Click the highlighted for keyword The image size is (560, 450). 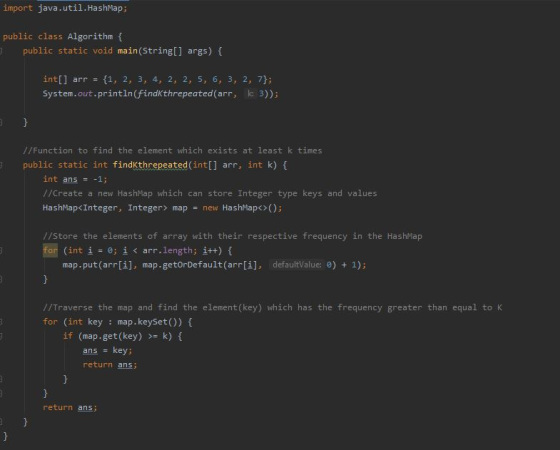tap(50, 250)
